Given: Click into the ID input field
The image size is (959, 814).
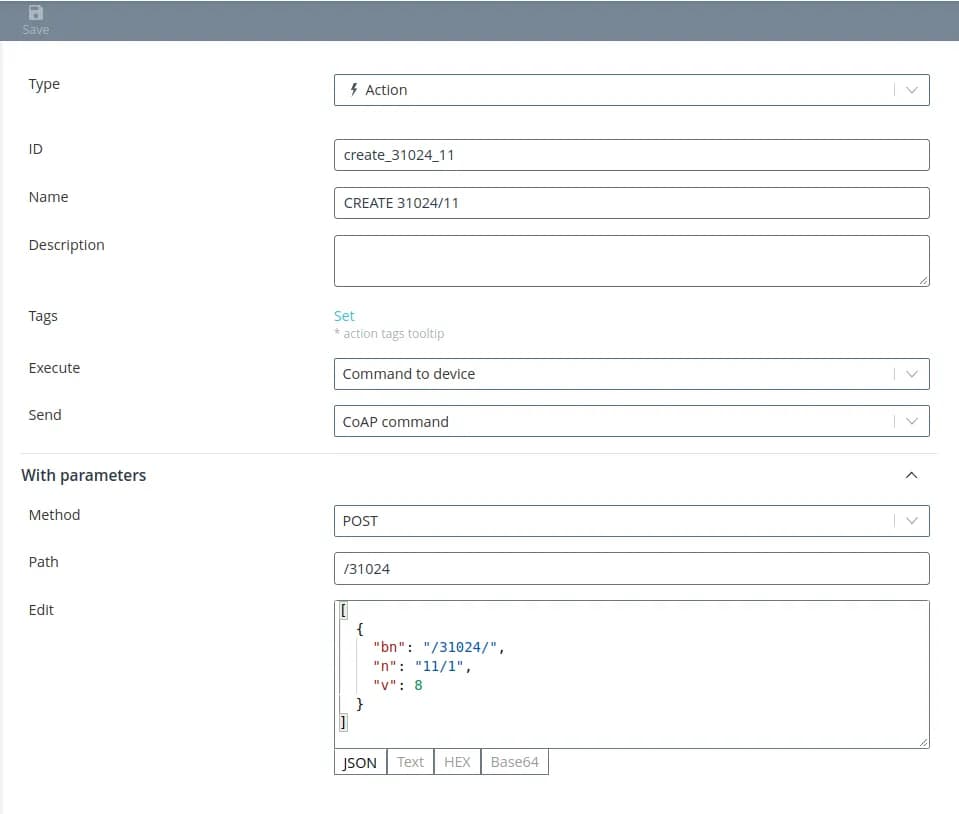Looking at the screenshot, I should tap(630, 155).
